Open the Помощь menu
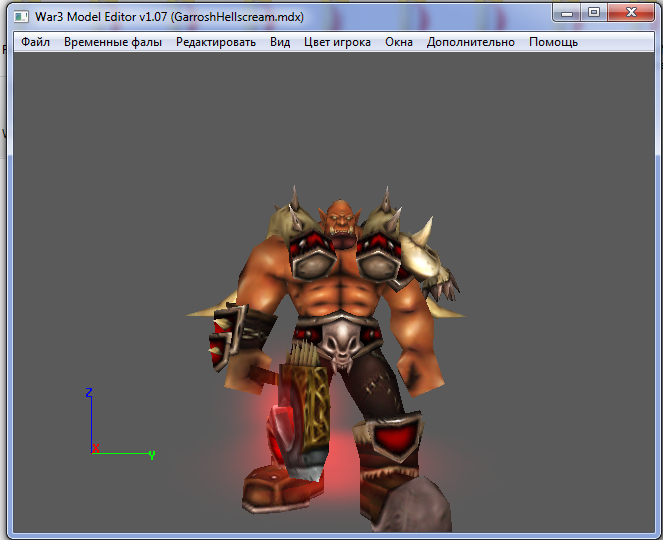This screenshot has width=663, height=540. (553, 42)
